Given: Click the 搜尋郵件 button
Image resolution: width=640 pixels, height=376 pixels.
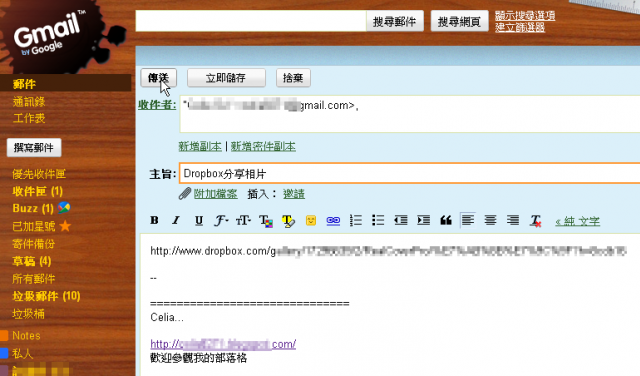Looking at the screenshot, I should click(395, 21).
